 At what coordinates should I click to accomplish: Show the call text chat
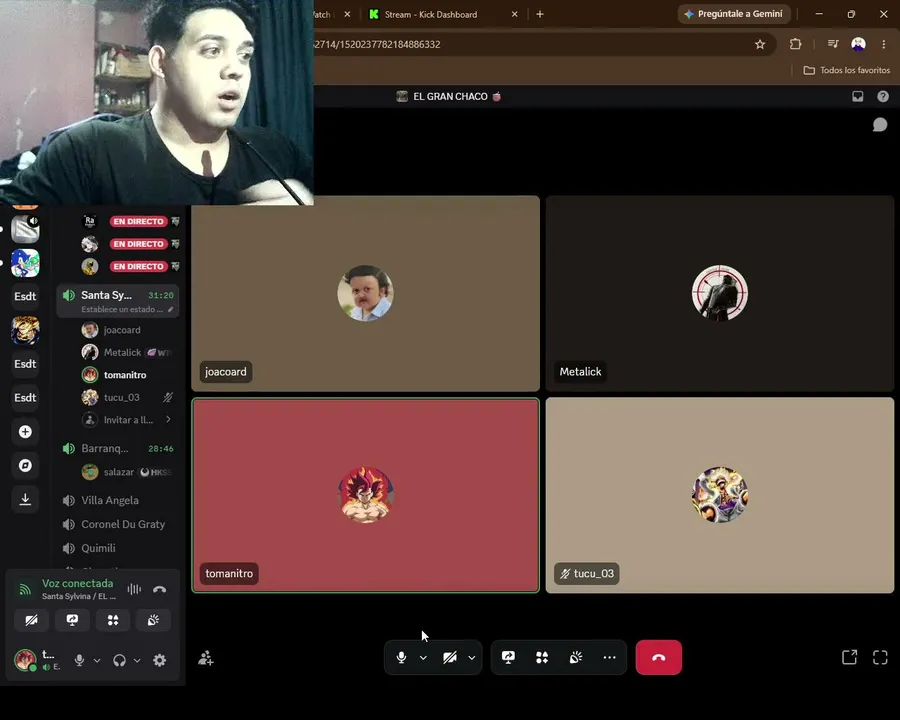(879, 125)
